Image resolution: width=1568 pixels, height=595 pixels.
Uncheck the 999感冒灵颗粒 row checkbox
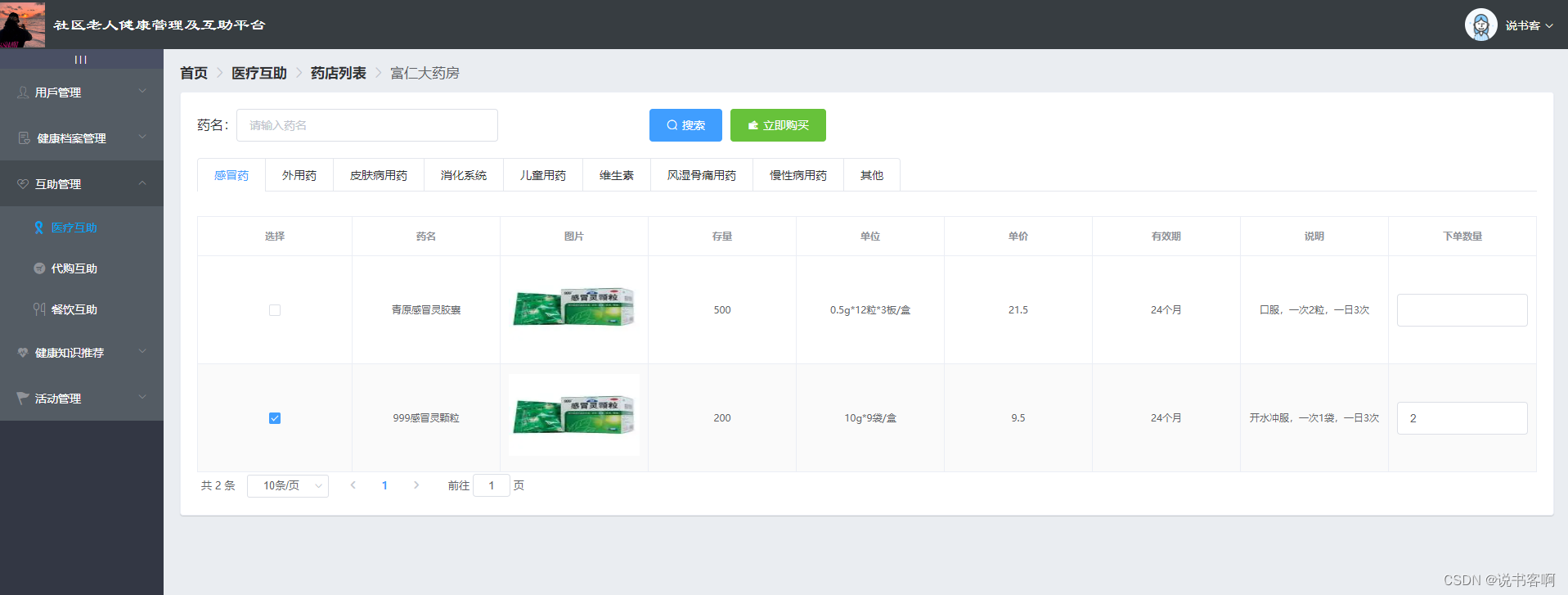tap(275, 418)
